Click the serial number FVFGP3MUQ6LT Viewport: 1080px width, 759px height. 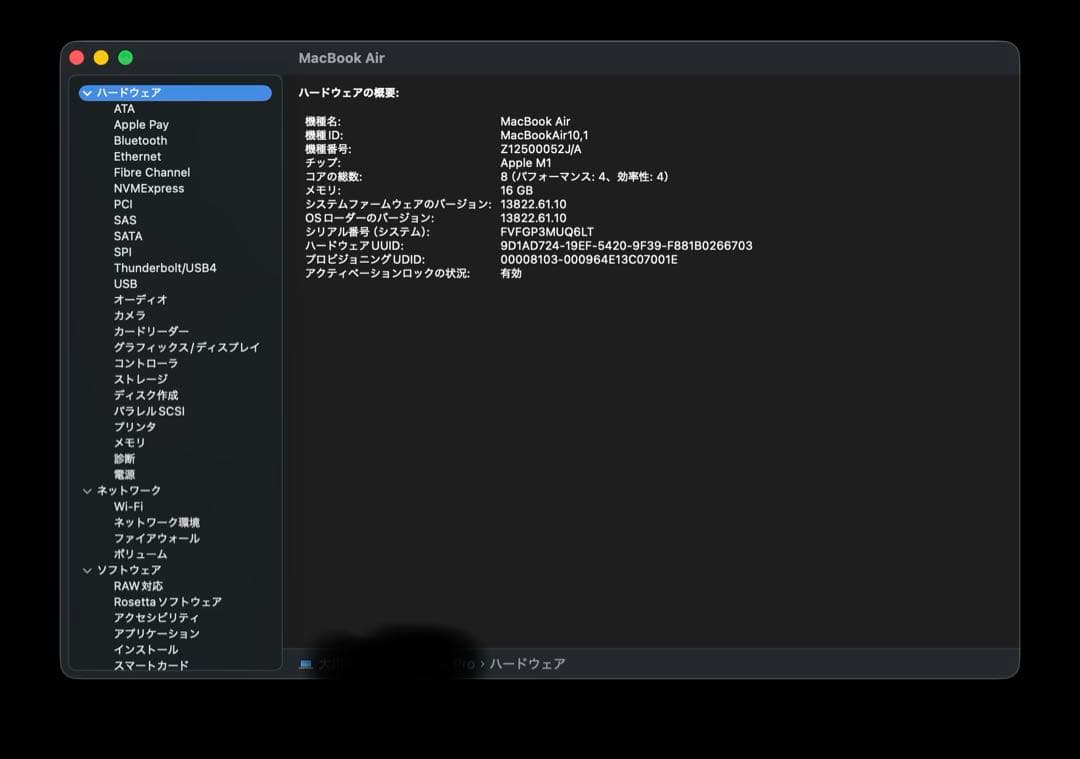[x=546, y=232]
